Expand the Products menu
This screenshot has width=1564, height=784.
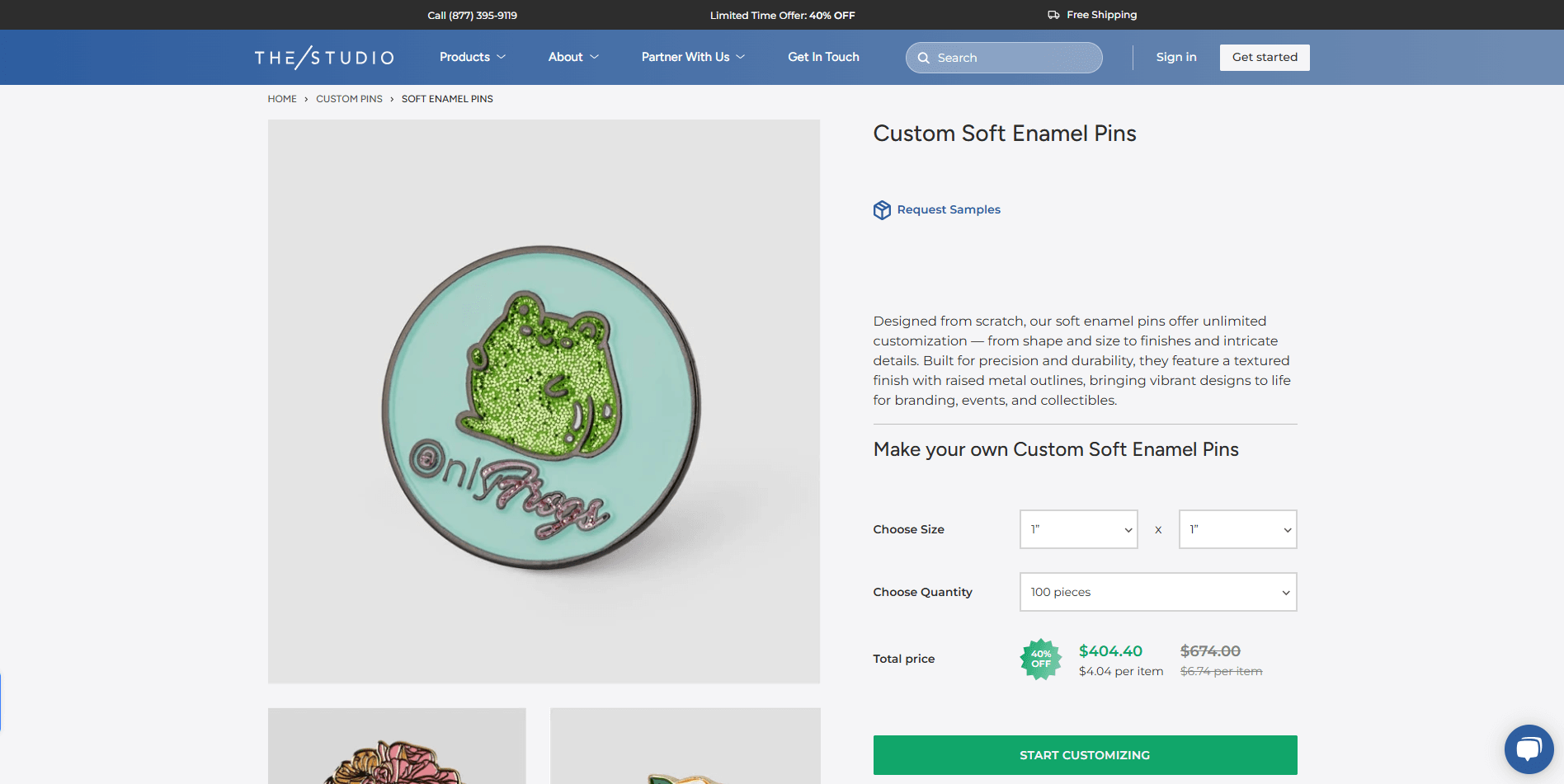click(472, 57)
